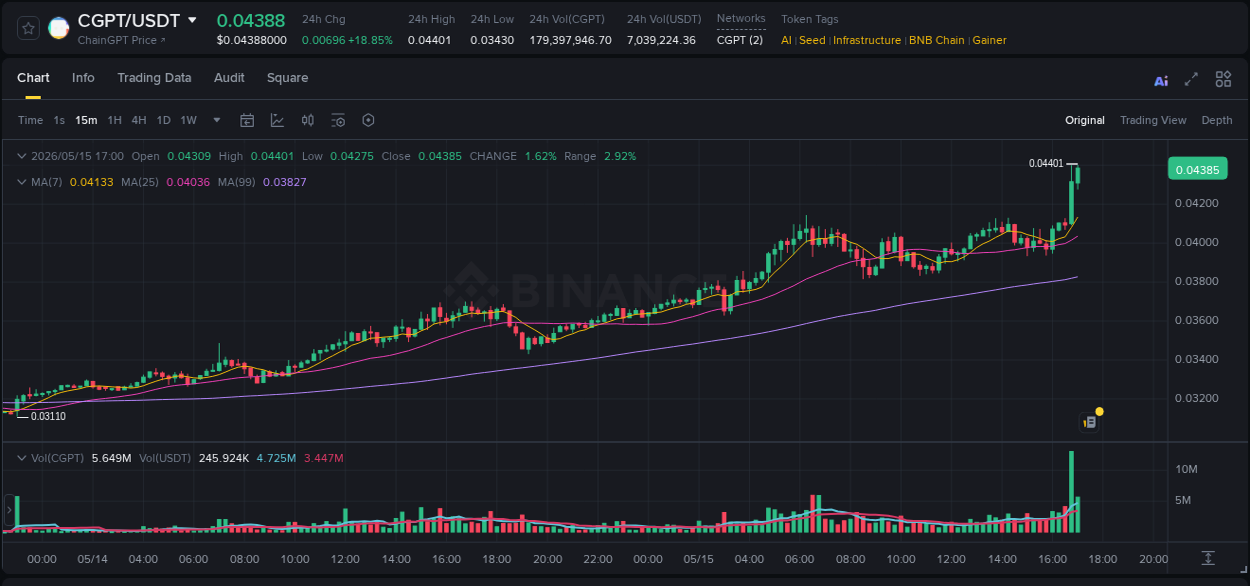Open the technical indicators line-chart icon
Screen dimensions: 1250x586
(277, 120)
